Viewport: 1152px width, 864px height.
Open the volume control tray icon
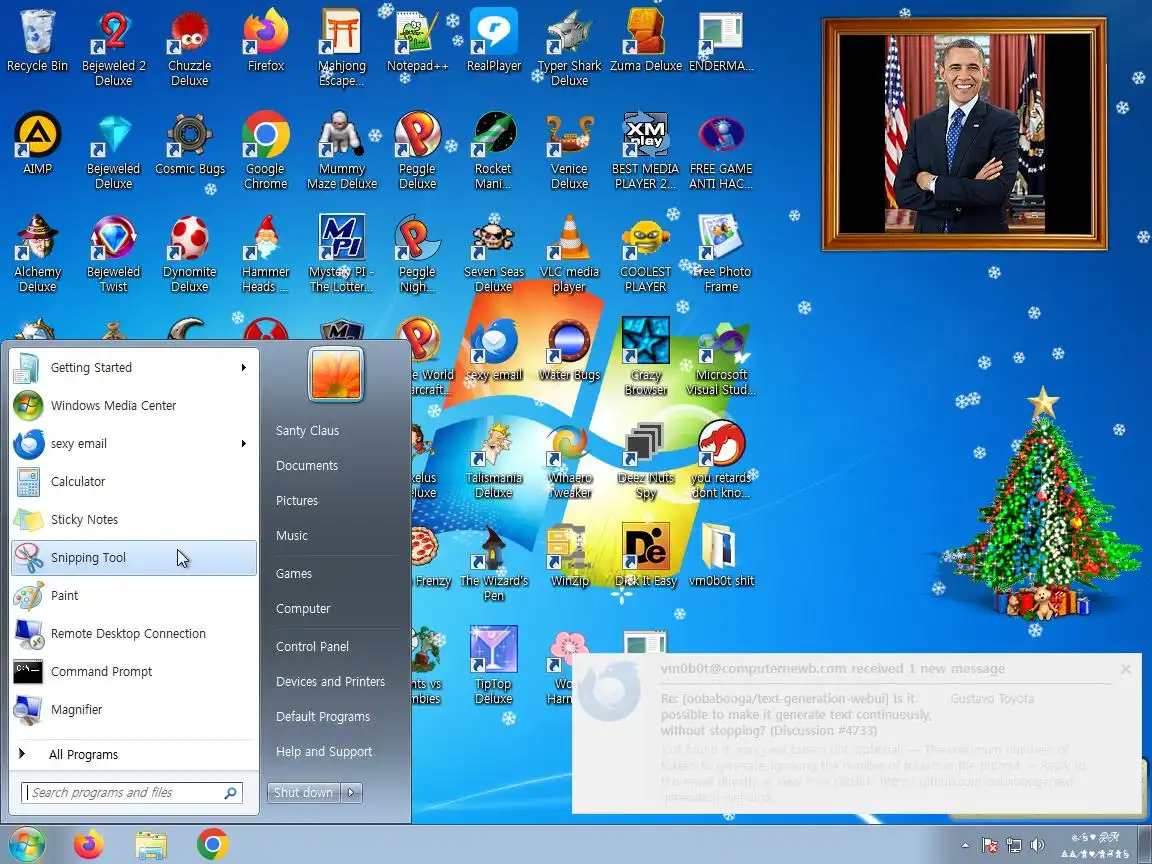(x=1037, y=845)
